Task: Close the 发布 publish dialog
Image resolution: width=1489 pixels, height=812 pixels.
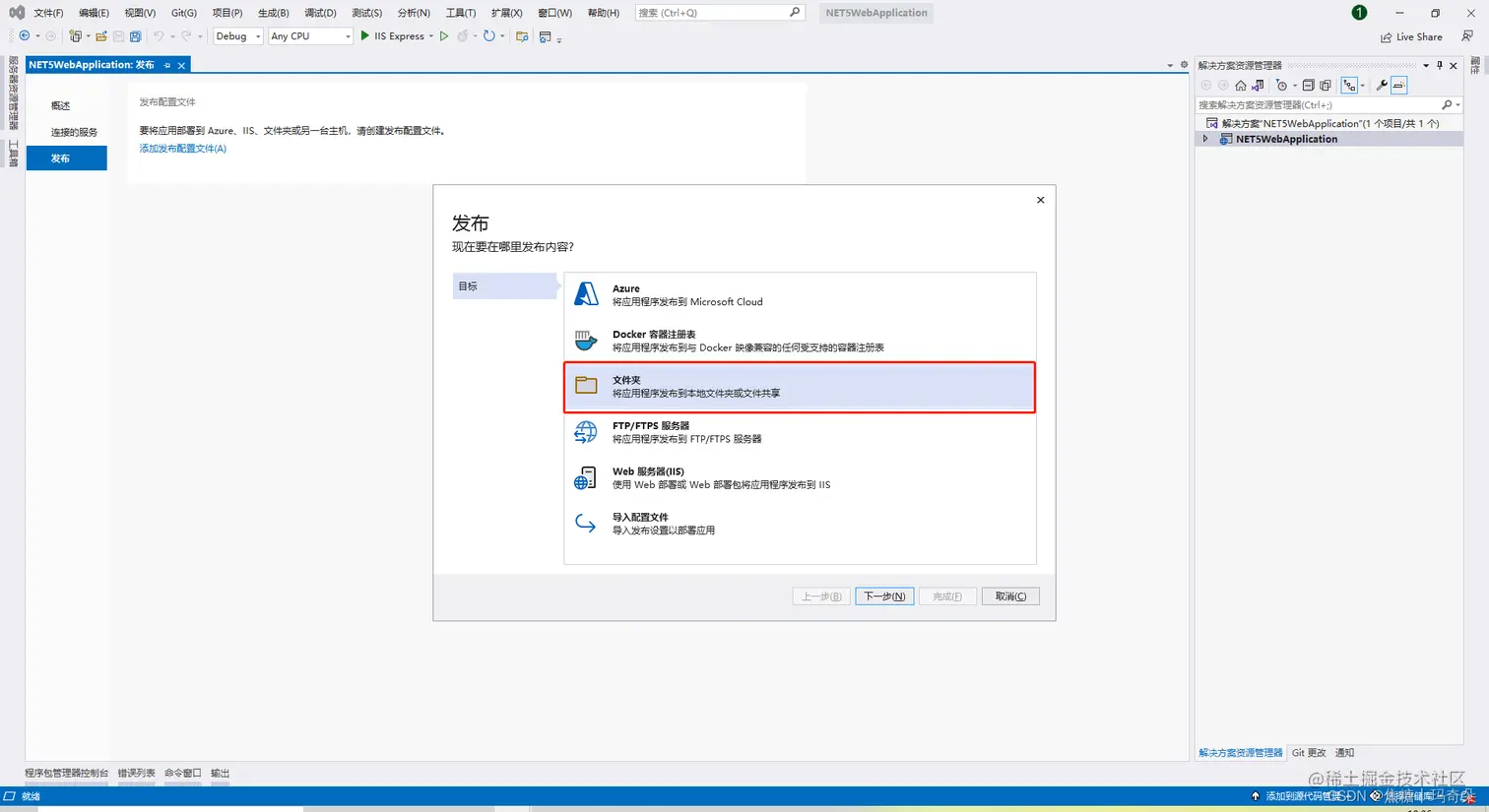Action: (x=1040, y=200)
